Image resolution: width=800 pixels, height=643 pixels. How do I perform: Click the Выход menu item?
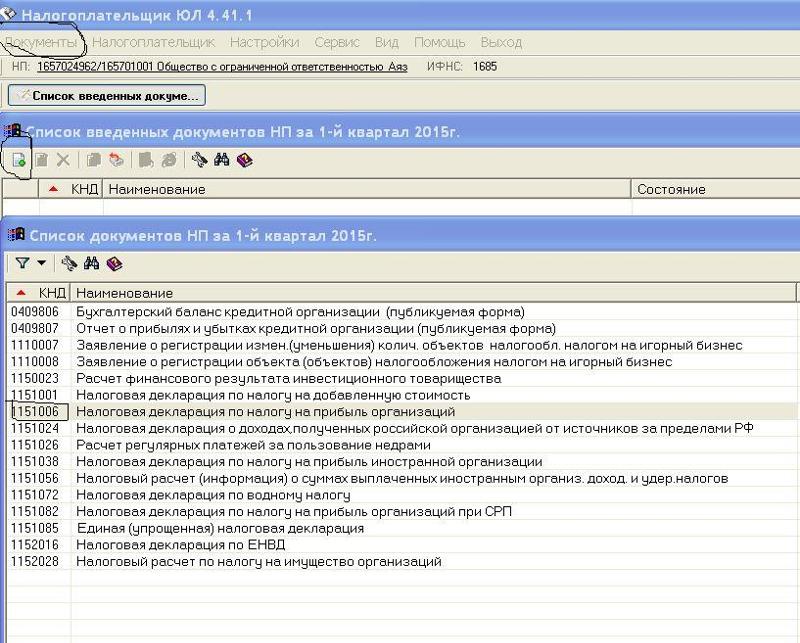click(x=501, y=42)
